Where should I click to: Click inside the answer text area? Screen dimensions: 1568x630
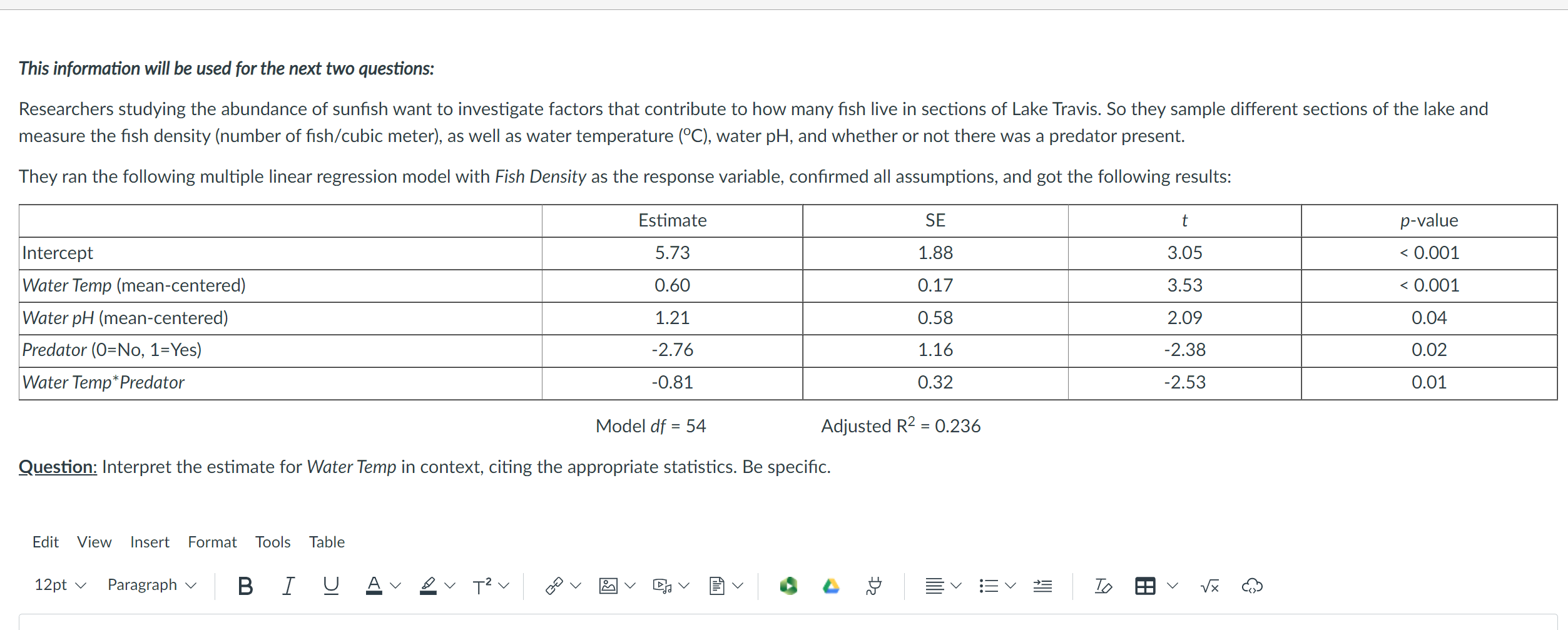pyautogui.click(x=788, y=622)
